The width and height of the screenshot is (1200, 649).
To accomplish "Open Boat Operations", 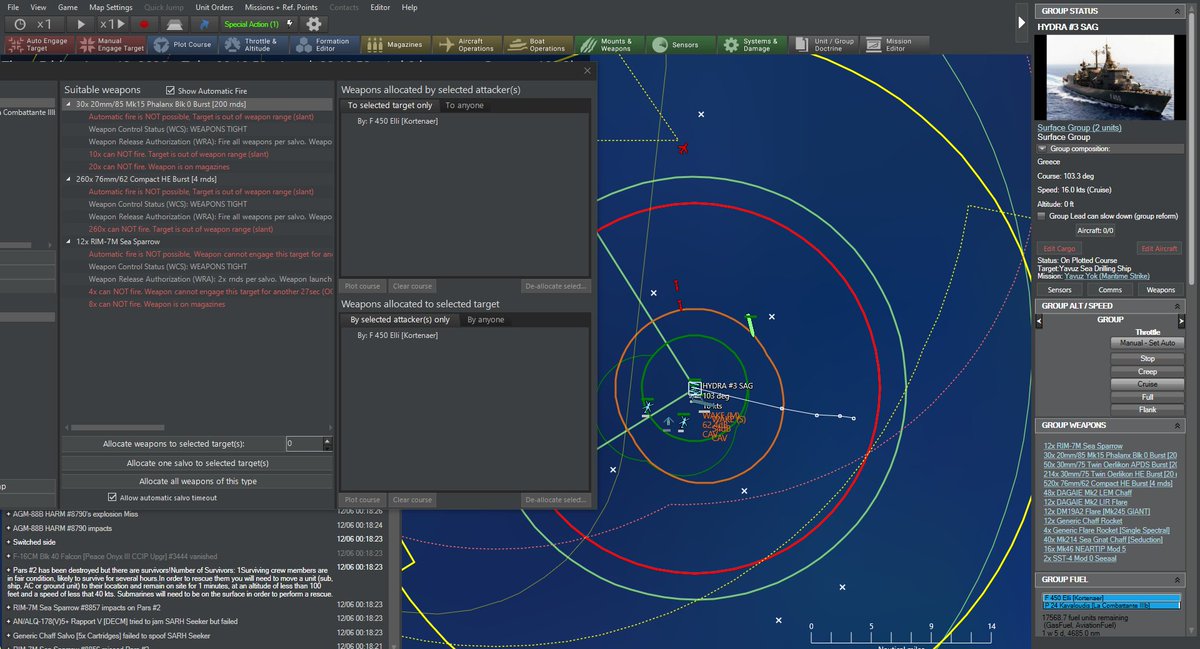I will tap(538, 45).
